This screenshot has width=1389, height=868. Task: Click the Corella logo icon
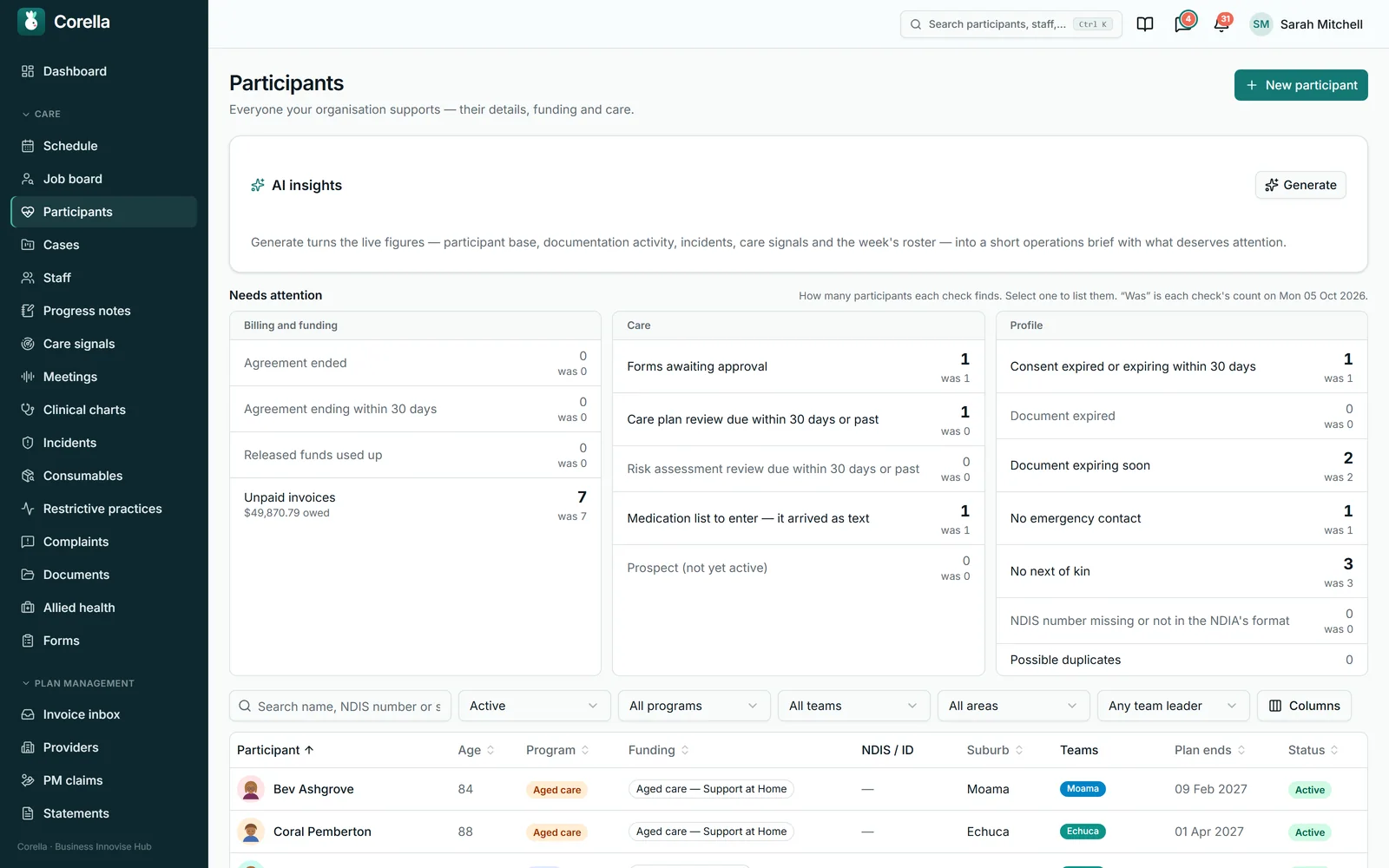click(31, 22)
